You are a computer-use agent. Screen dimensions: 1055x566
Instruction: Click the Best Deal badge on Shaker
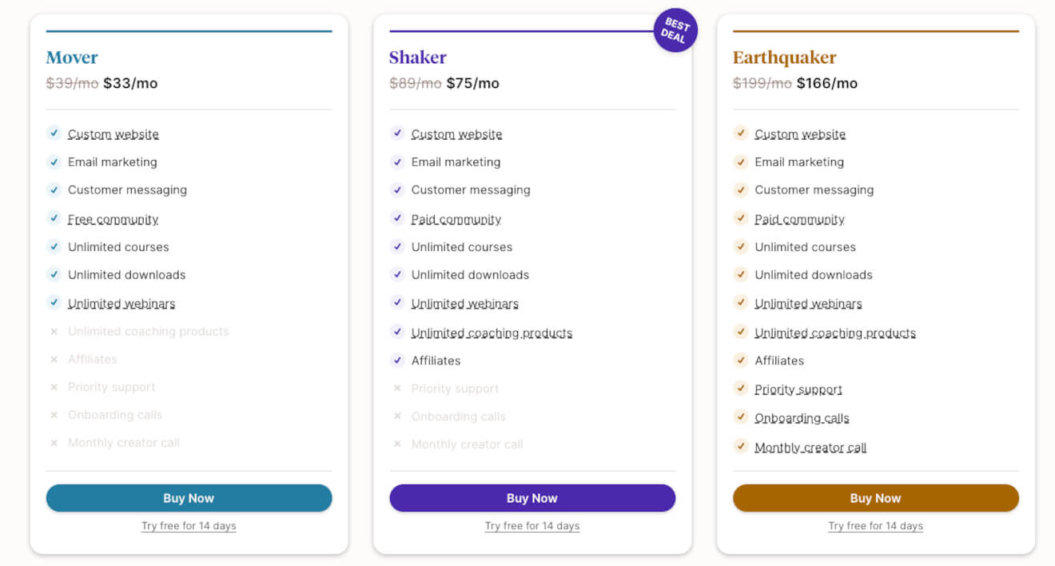[x=675, y=31]
